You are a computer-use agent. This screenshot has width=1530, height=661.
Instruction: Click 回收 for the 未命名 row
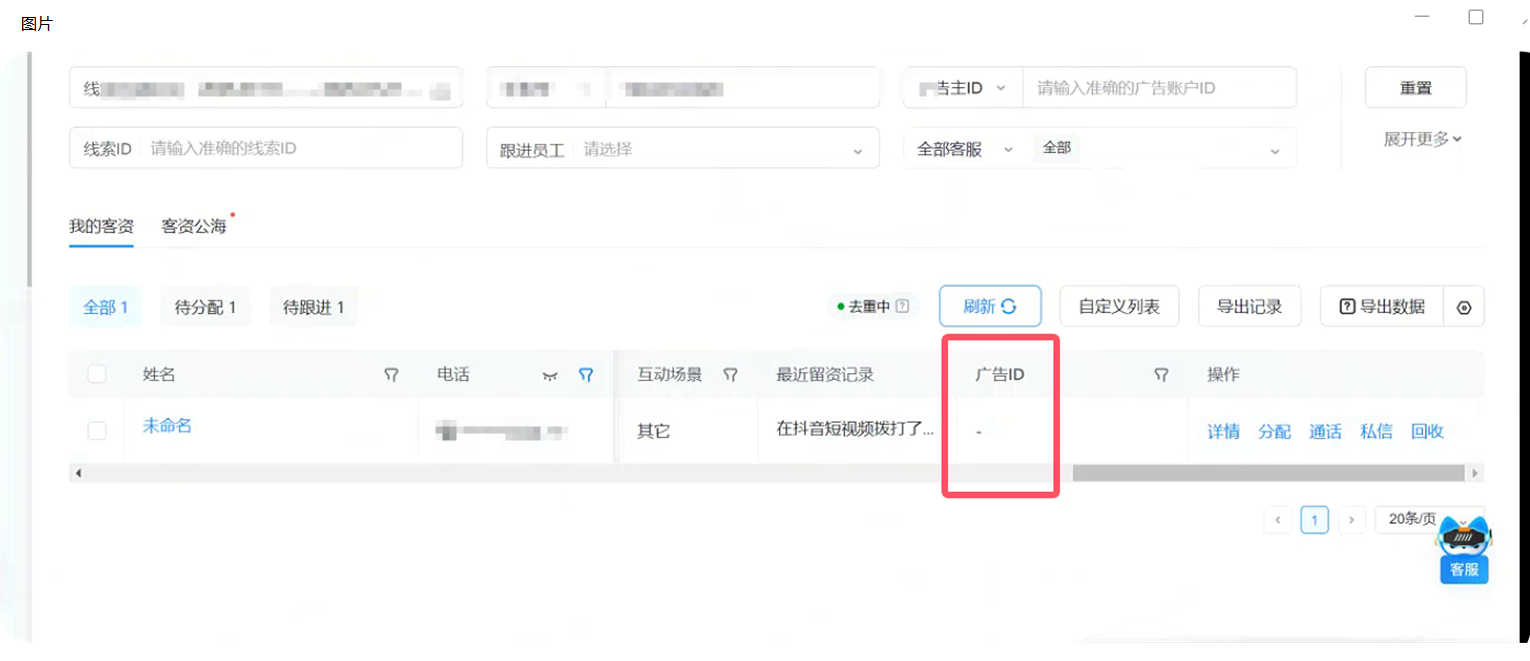click(x=1427, y=431)
